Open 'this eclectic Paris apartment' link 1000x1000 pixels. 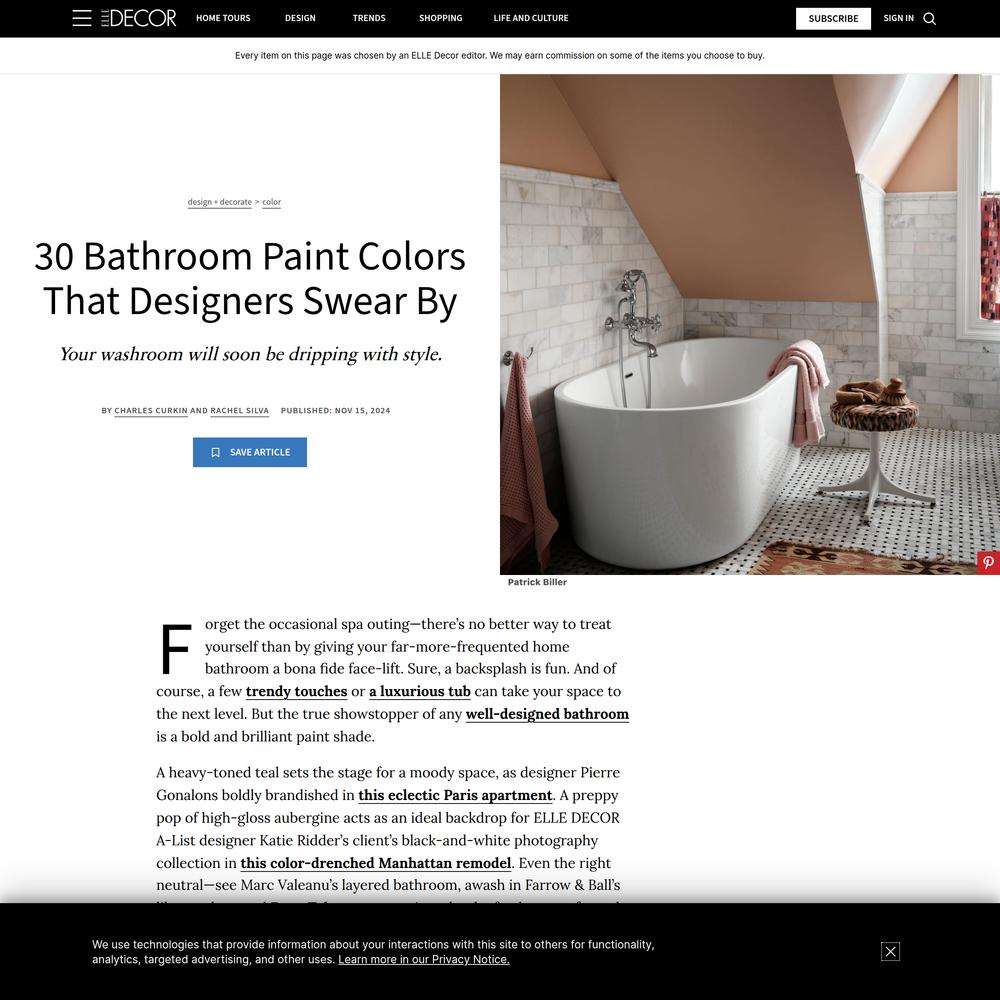[455, 795]
